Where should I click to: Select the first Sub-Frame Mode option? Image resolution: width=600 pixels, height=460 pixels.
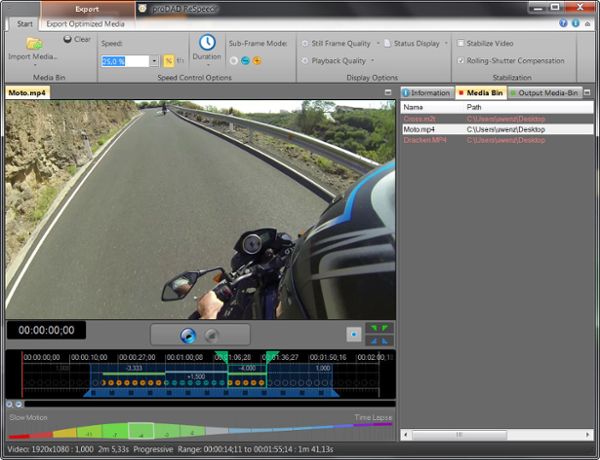233,60
